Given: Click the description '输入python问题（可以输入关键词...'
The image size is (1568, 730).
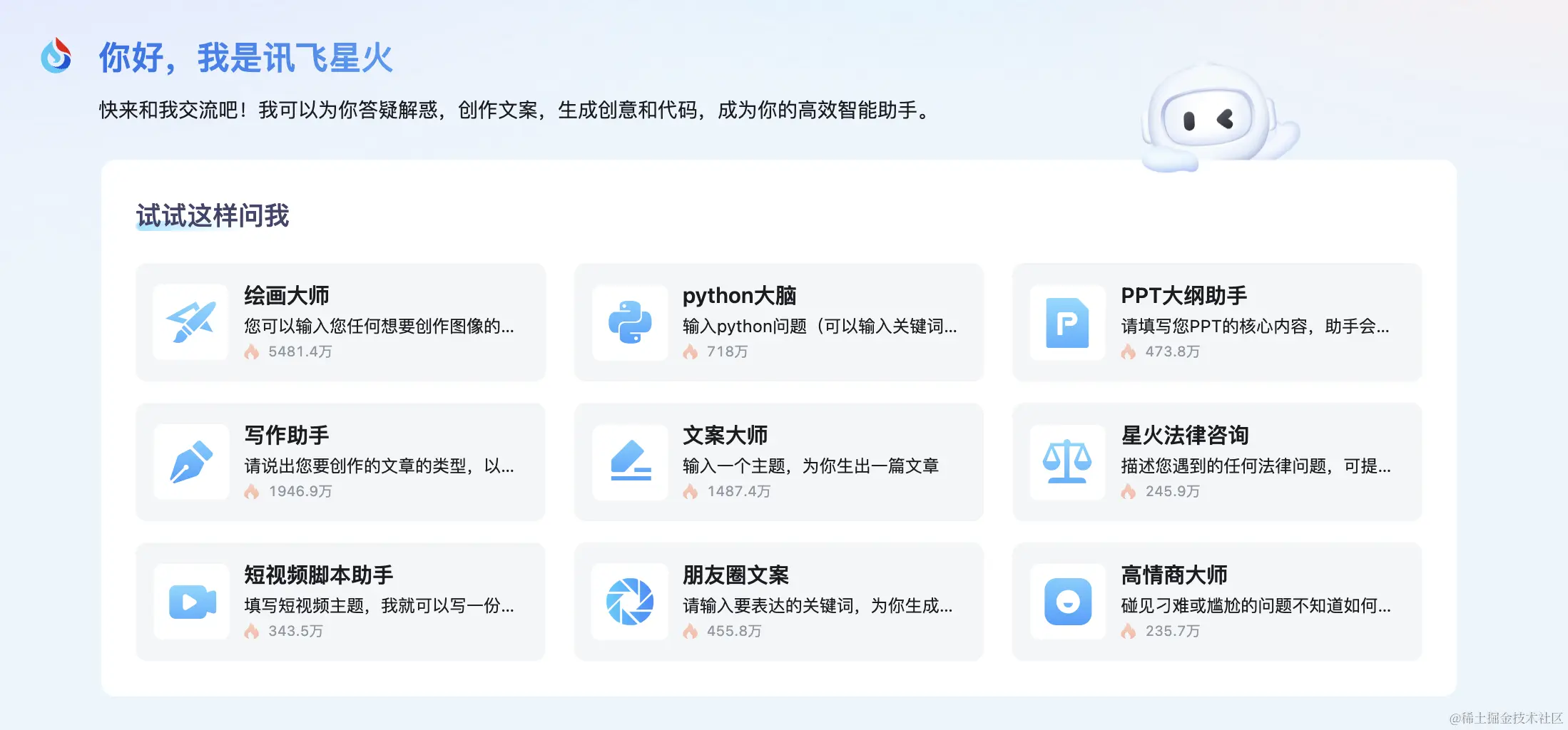Looking at the screenshot, I should click(820, 327).
